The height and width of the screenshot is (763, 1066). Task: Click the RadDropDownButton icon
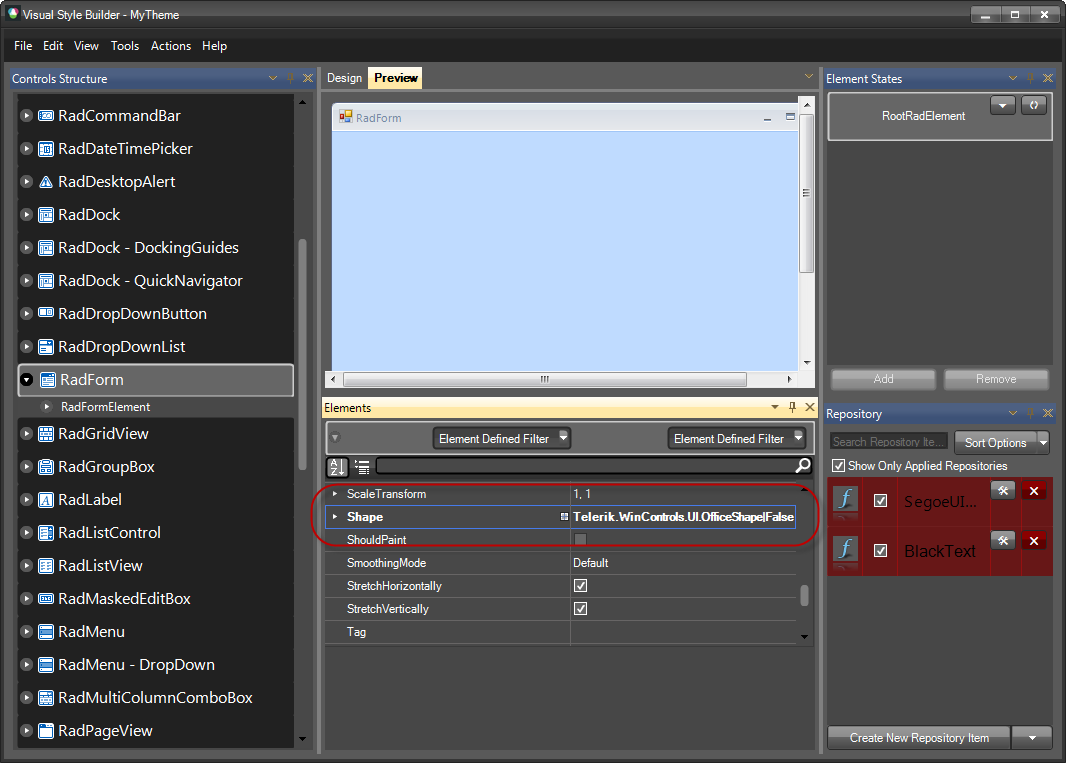click(x=46, y=313)
